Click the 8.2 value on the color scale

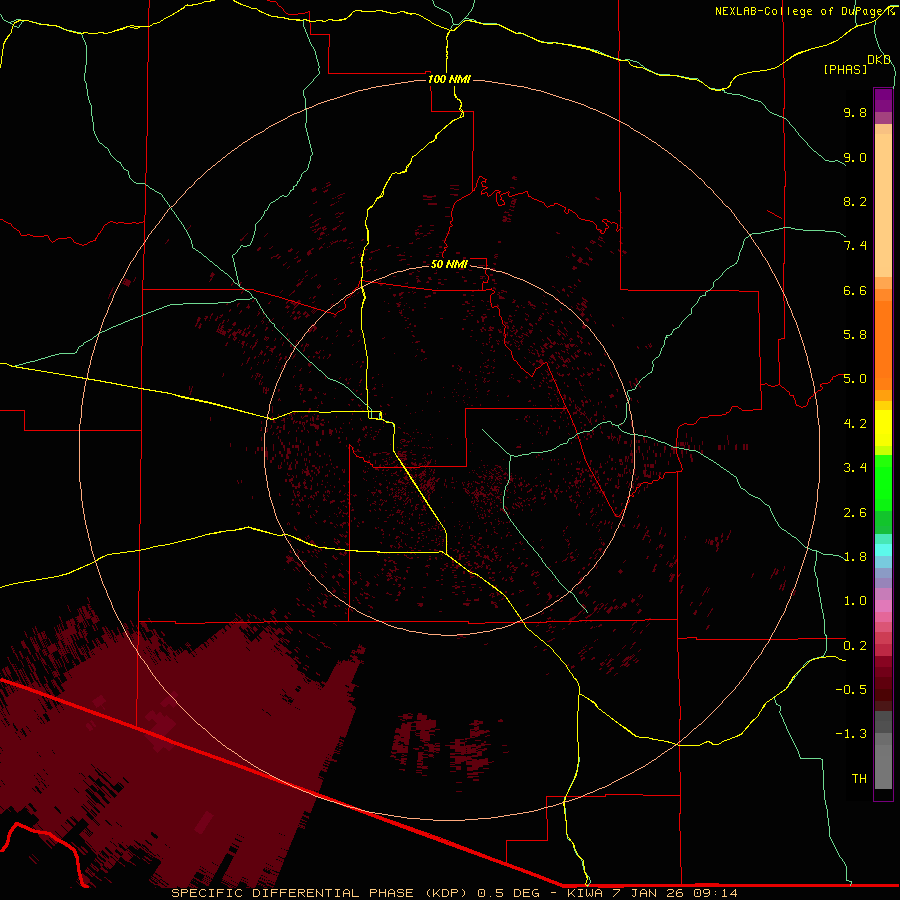click(x=855, y=201)
